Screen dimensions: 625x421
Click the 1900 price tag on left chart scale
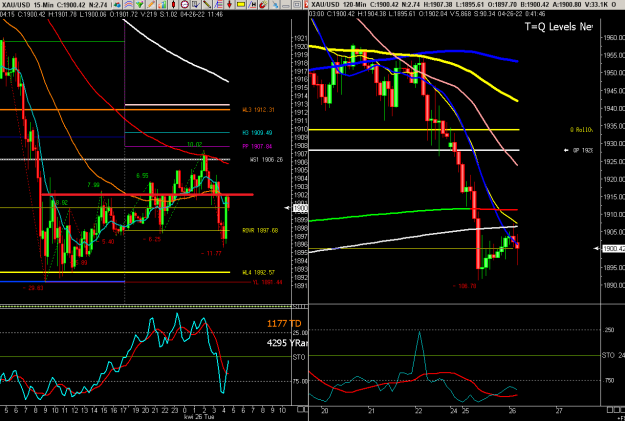[x=301, y=208]
